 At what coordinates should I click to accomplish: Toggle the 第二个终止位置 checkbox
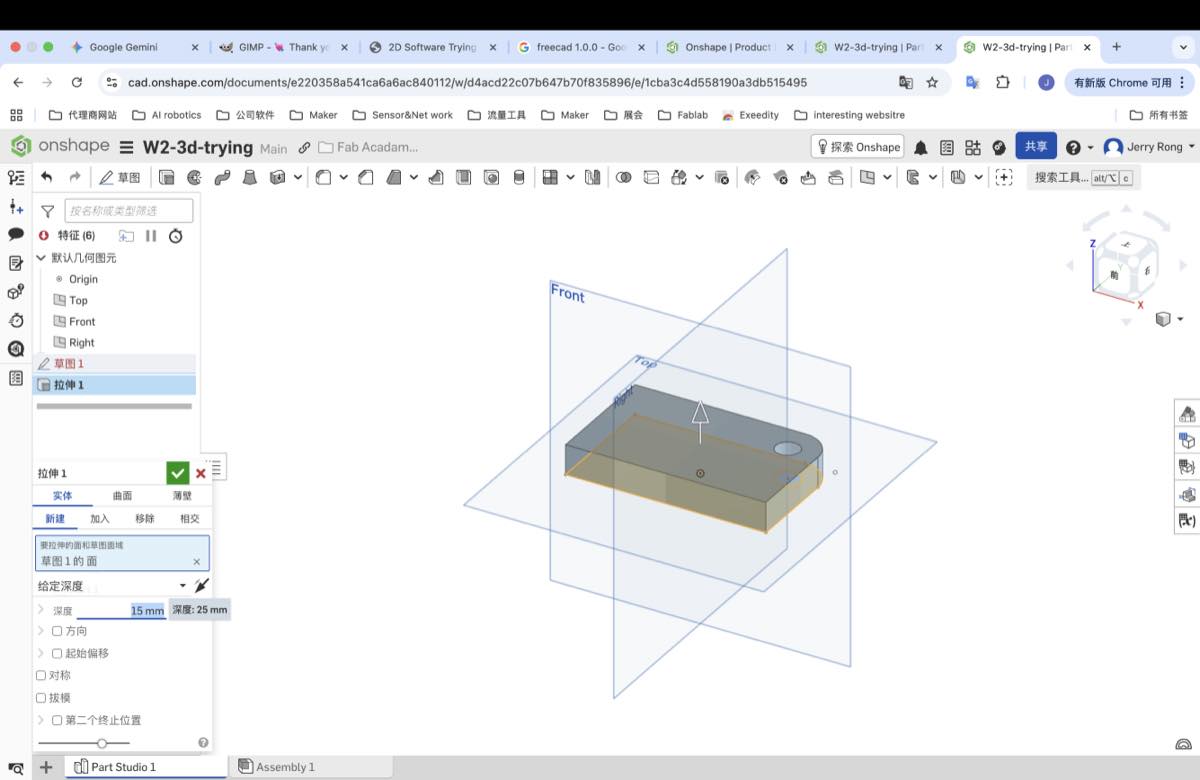click(x=57, y=720)
